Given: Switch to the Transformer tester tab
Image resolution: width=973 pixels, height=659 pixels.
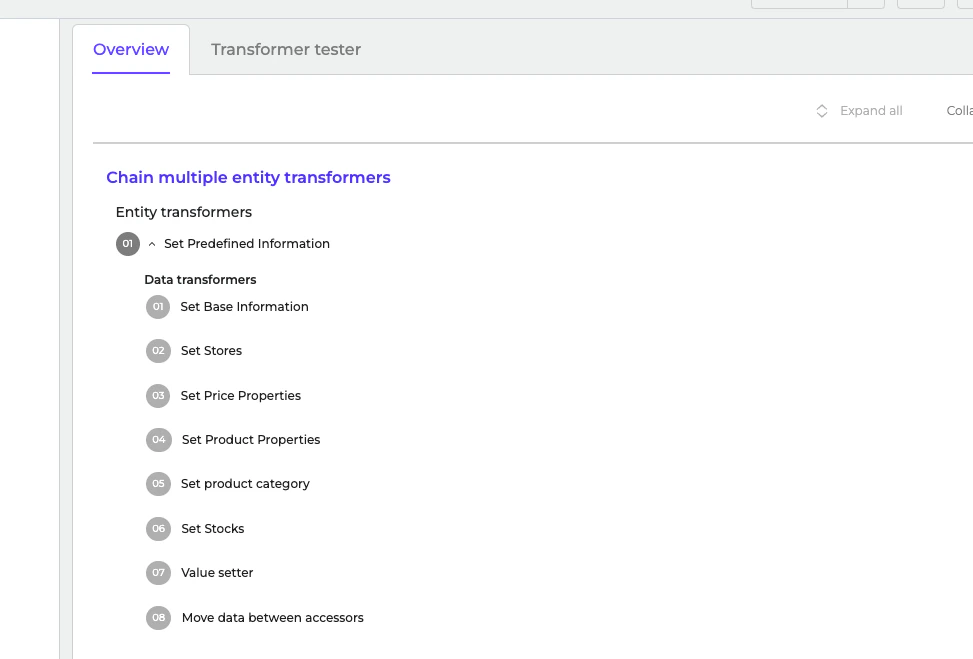Looking at the screenshot, I should click(286, 49).
